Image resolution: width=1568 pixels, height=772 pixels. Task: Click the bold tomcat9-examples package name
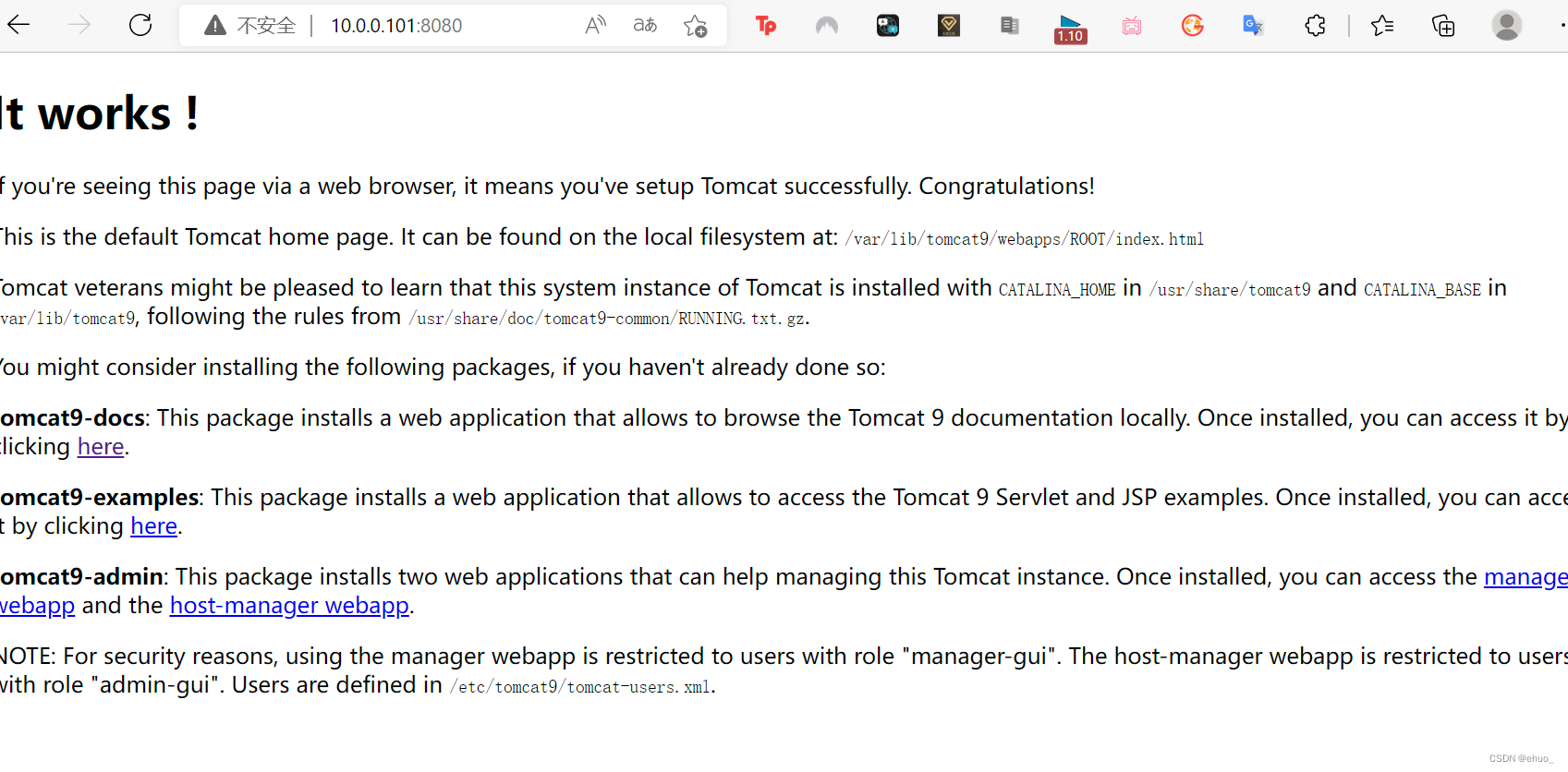[99, 498]
